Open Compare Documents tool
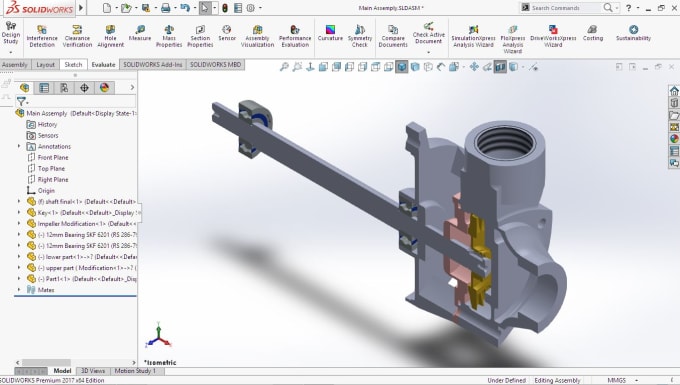Screen dimensions: 680x385 [x=393, y=36]
